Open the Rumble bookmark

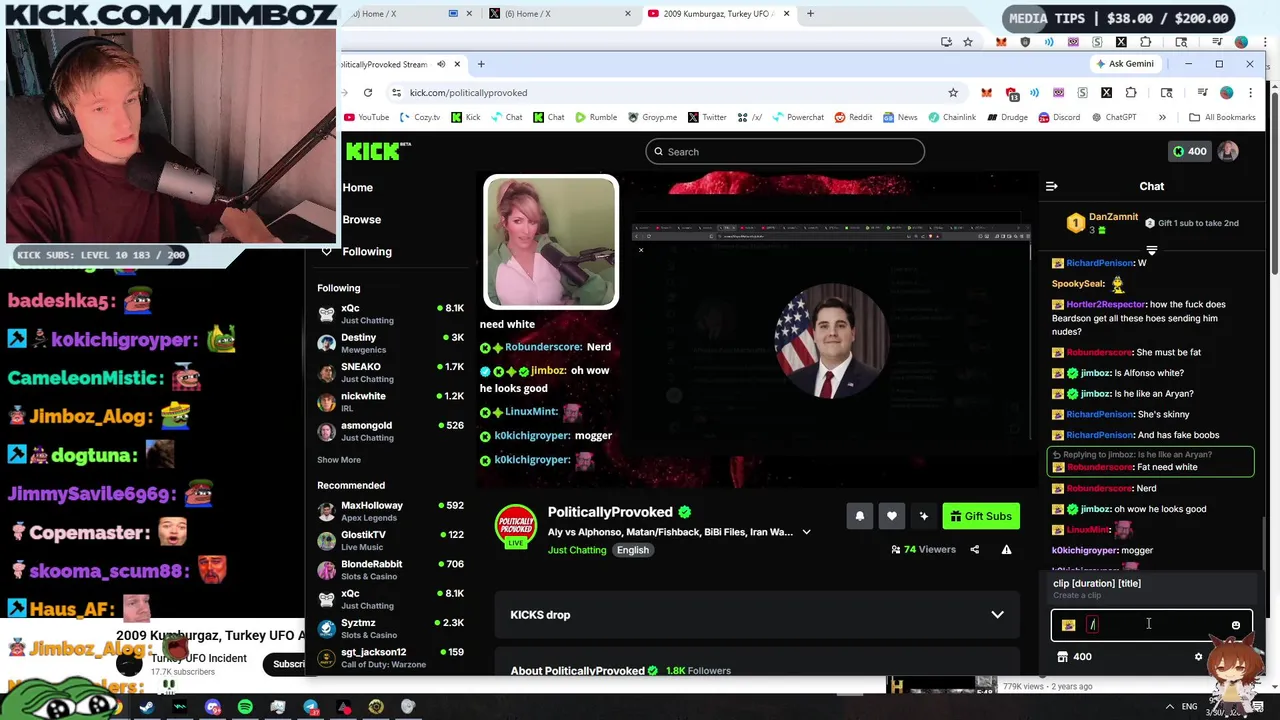pyautogui.click(x=596, y=117)
